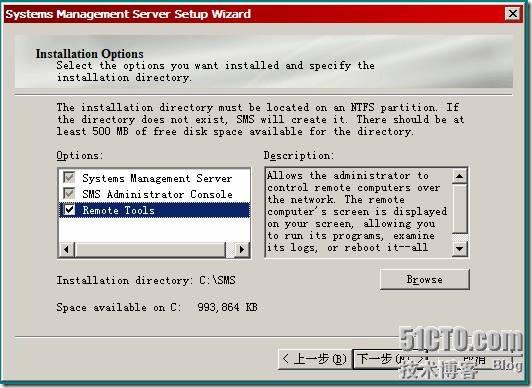The height and width of the screenshot is (388, 532).
Task: Click the installation directory path C:\SMS
Action: 217,280
